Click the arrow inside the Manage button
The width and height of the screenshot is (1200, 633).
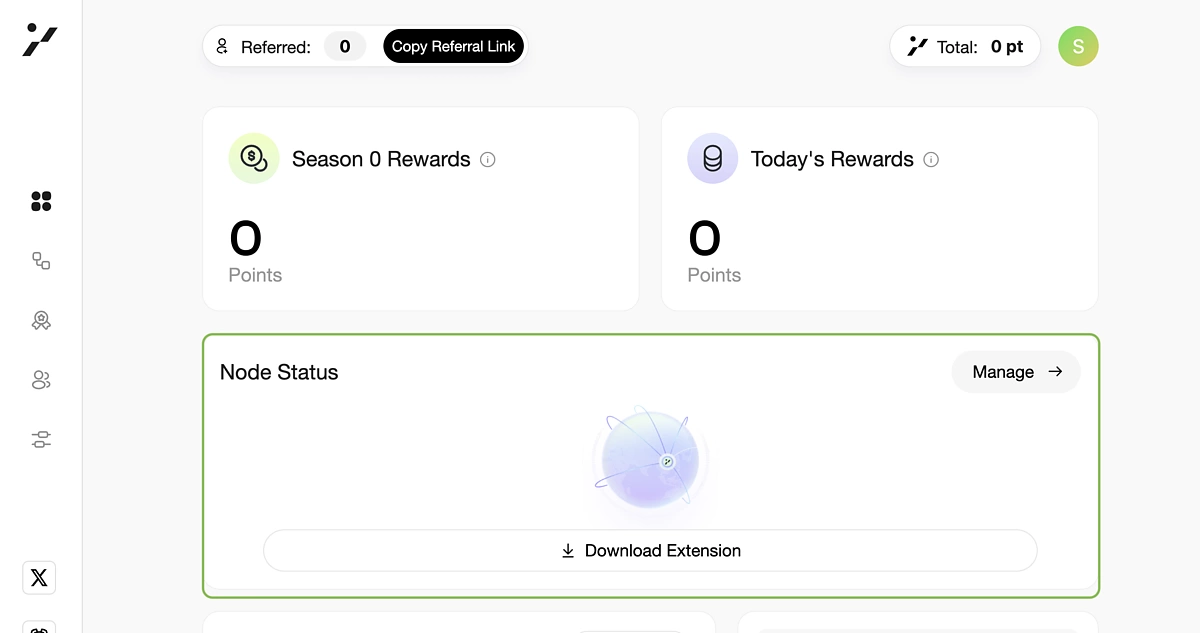[1055, 372]
